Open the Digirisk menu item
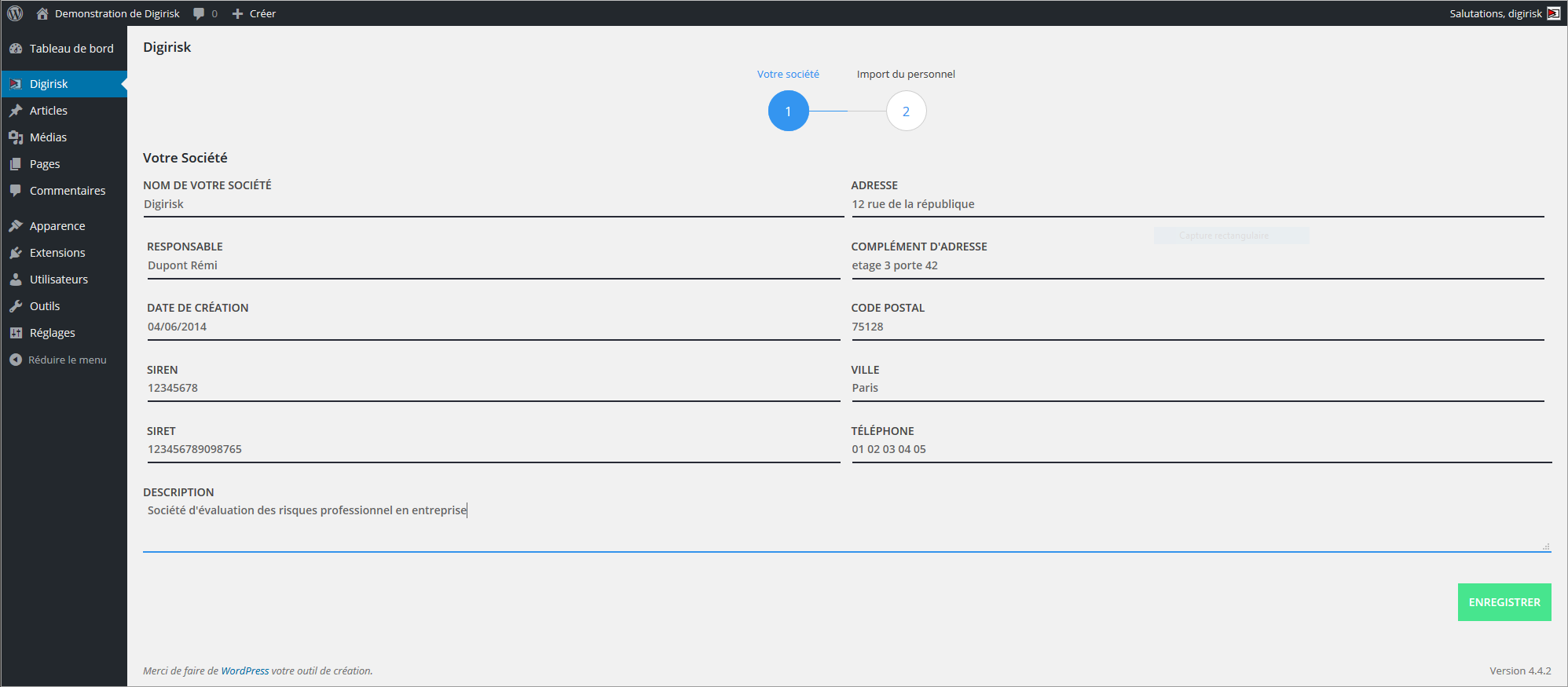The height and width of the screenshot is (687, 1568). (x=64, y=84)
